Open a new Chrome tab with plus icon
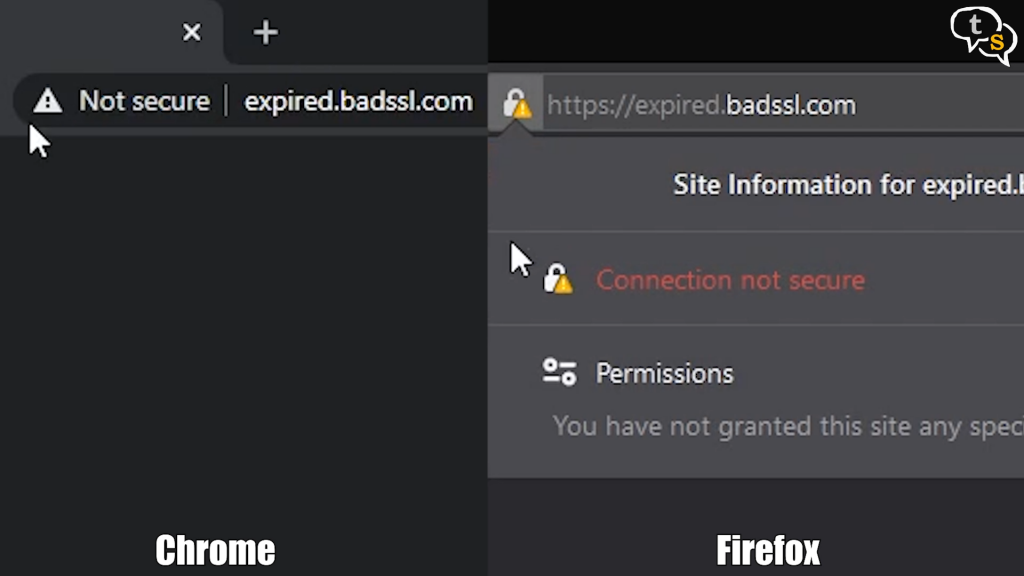Image resolution: width=1024 pixels, height=576 pixels. [x=265, y=32]
